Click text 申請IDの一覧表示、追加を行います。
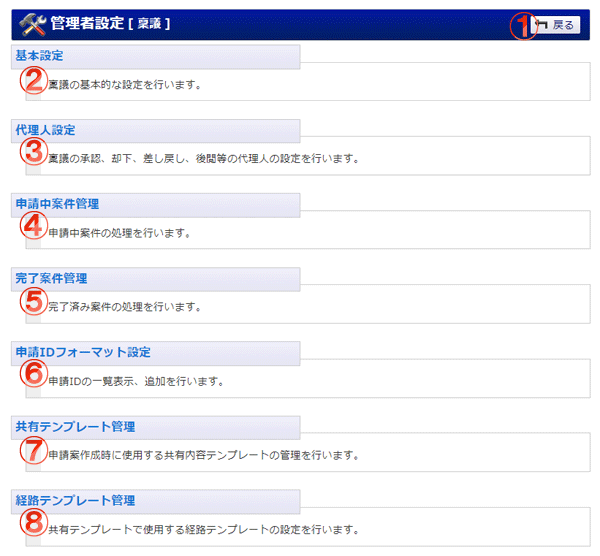This screenshot has width=600, height=556. [136, 382]
